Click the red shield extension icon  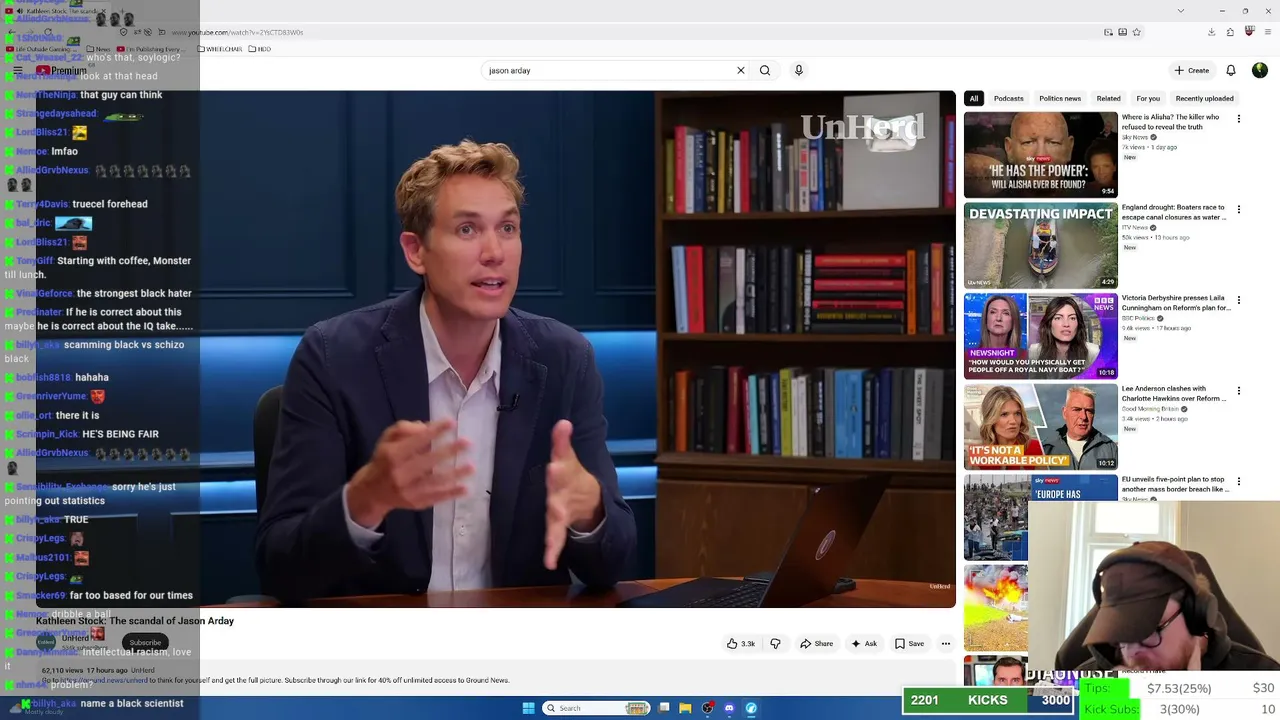pos(1249,32)
